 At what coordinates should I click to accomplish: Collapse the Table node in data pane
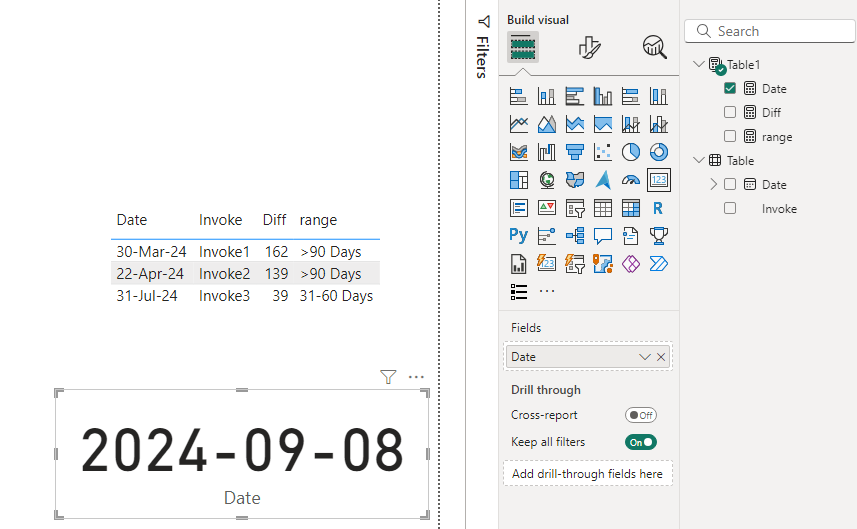[x=698, y=160]
